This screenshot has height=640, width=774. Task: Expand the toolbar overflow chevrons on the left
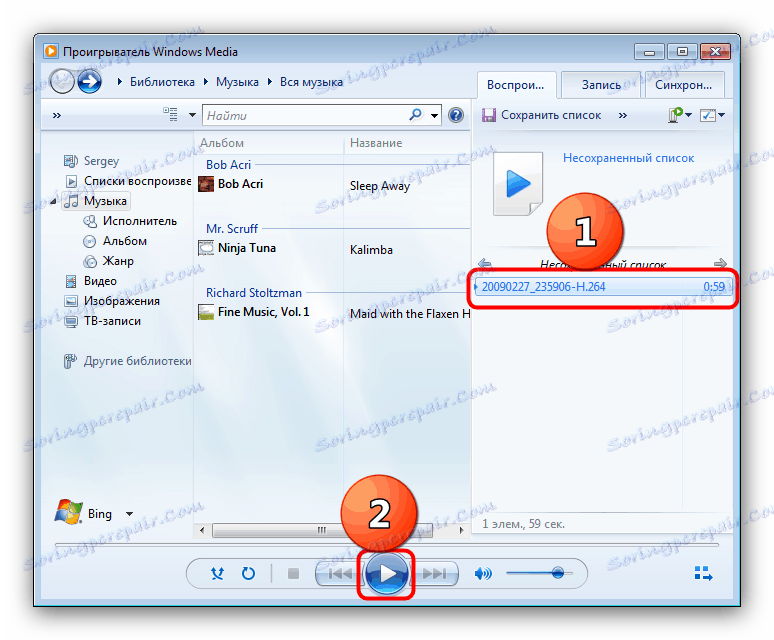pyautogui.click(x=57, y=115)
